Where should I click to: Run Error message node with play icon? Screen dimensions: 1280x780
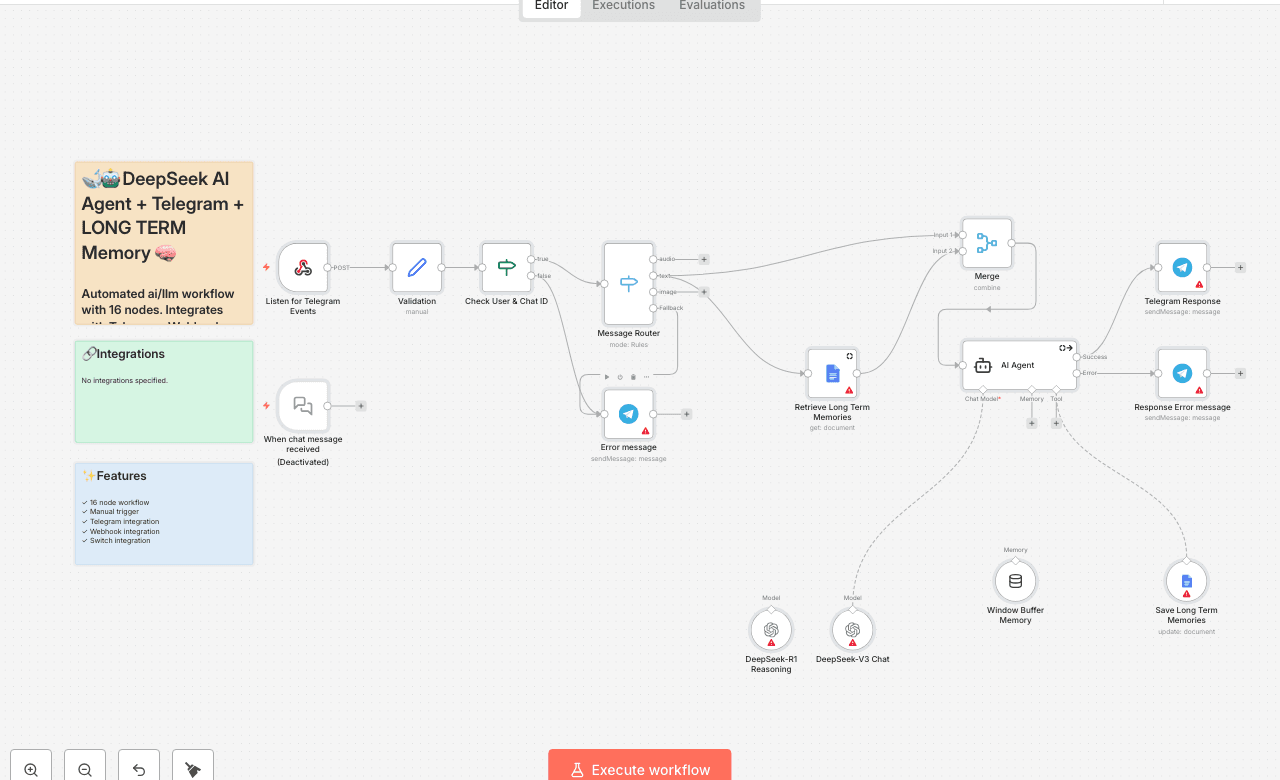(606, 377)
